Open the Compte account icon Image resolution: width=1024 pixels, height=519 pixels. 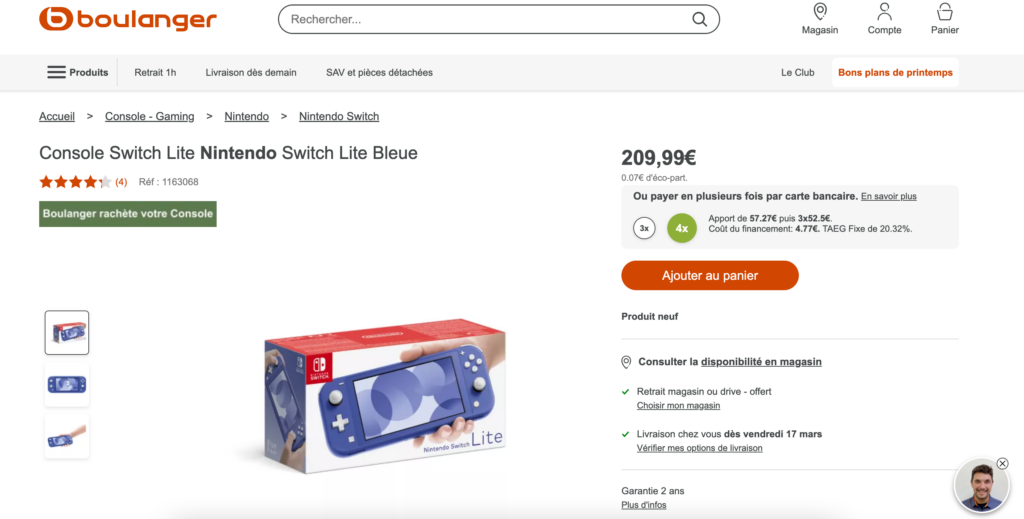(884, 12)
